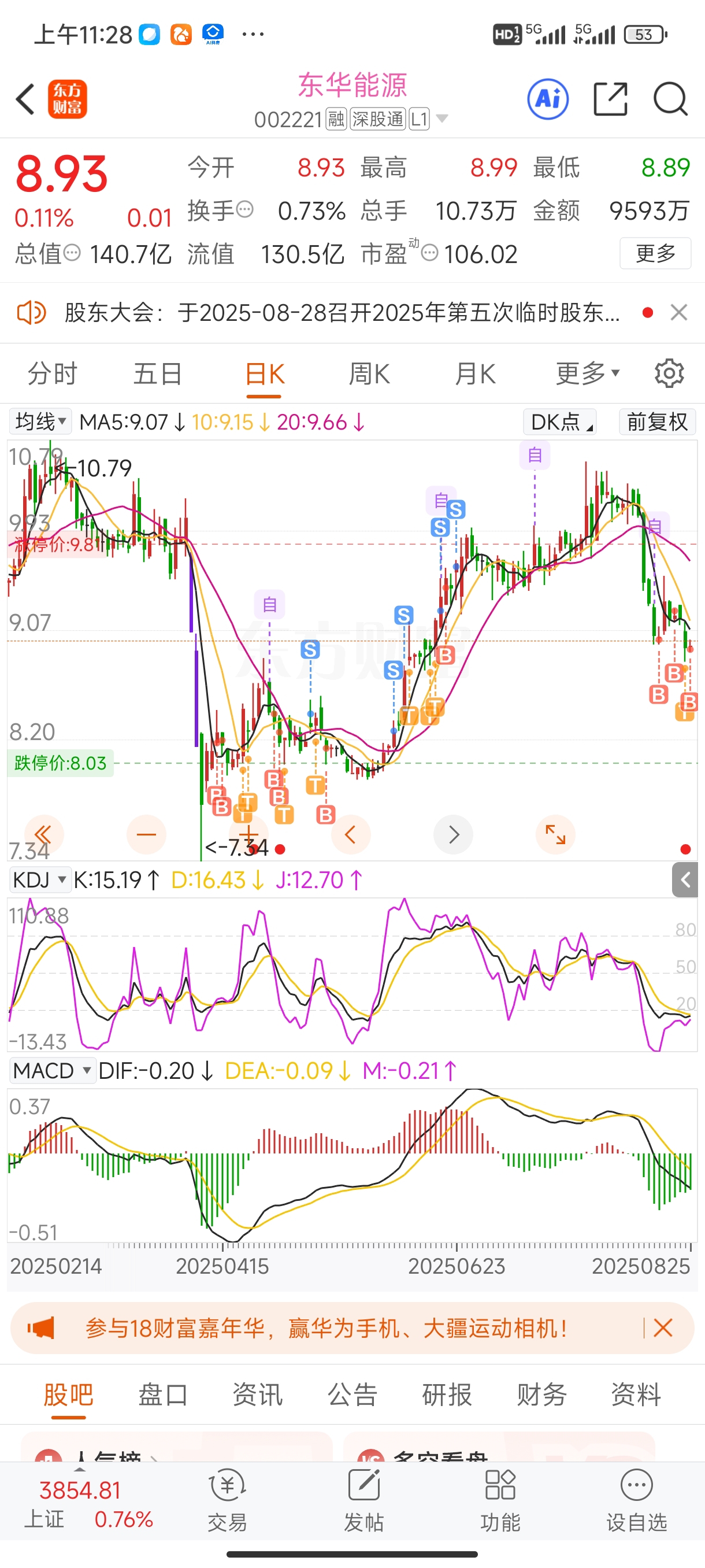Tap the 自 marker at chart top
Viewport: 705px width, 1568px height.
(535, 454)
